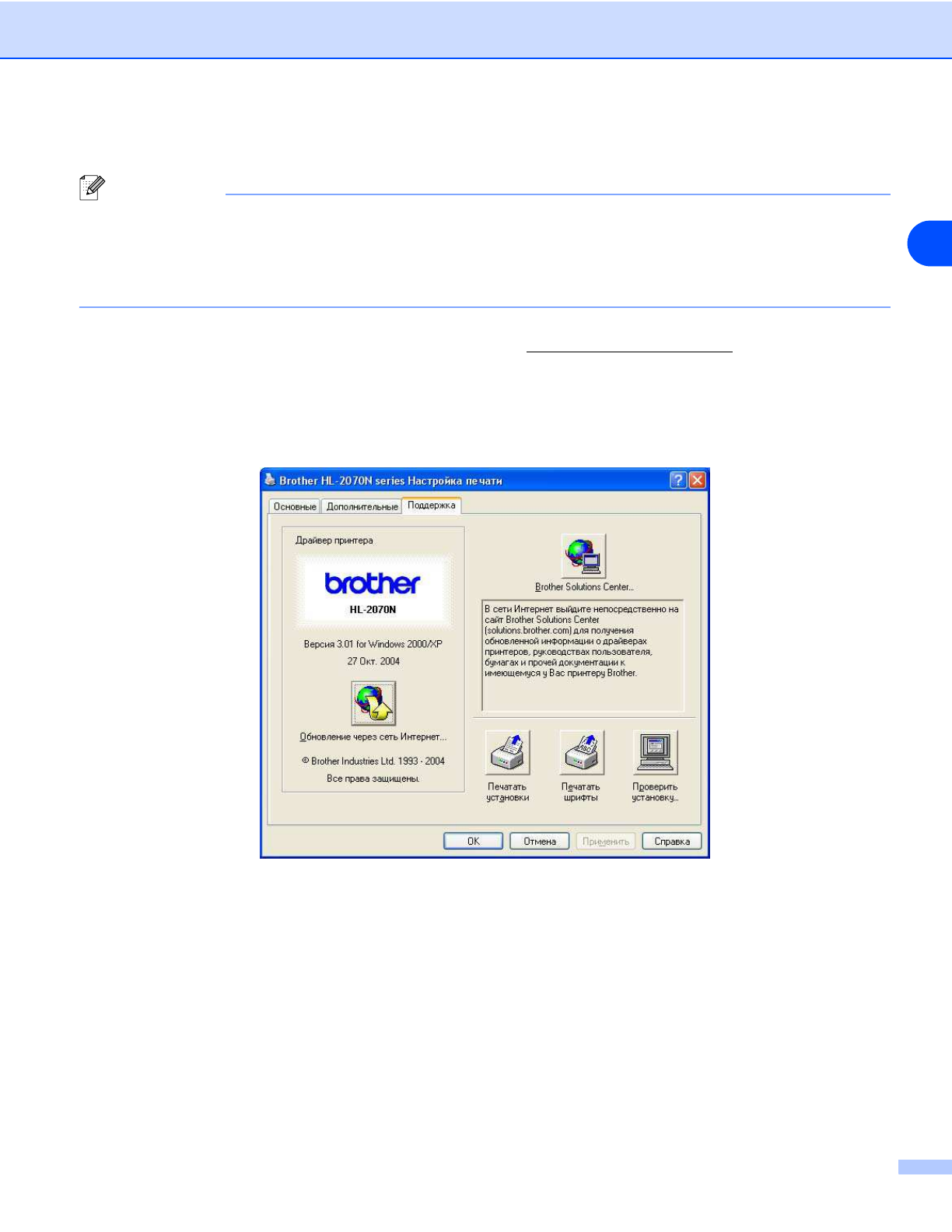Viewport: 952px width, 1232px height.
Task: Click the brother logo image
Action: point(373,583)
